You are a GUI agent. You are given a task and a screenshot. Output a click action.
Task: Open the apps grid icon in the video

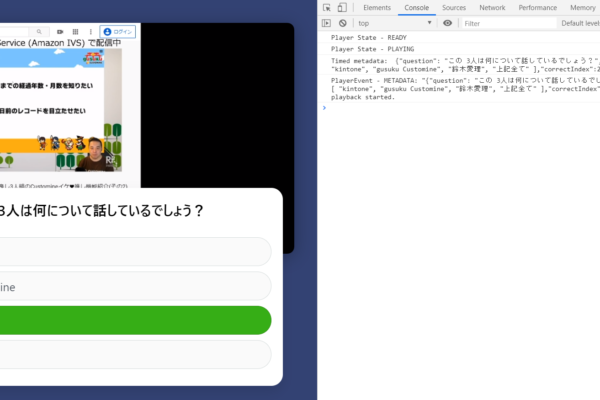pyautogui.click(x=76, y=32)
